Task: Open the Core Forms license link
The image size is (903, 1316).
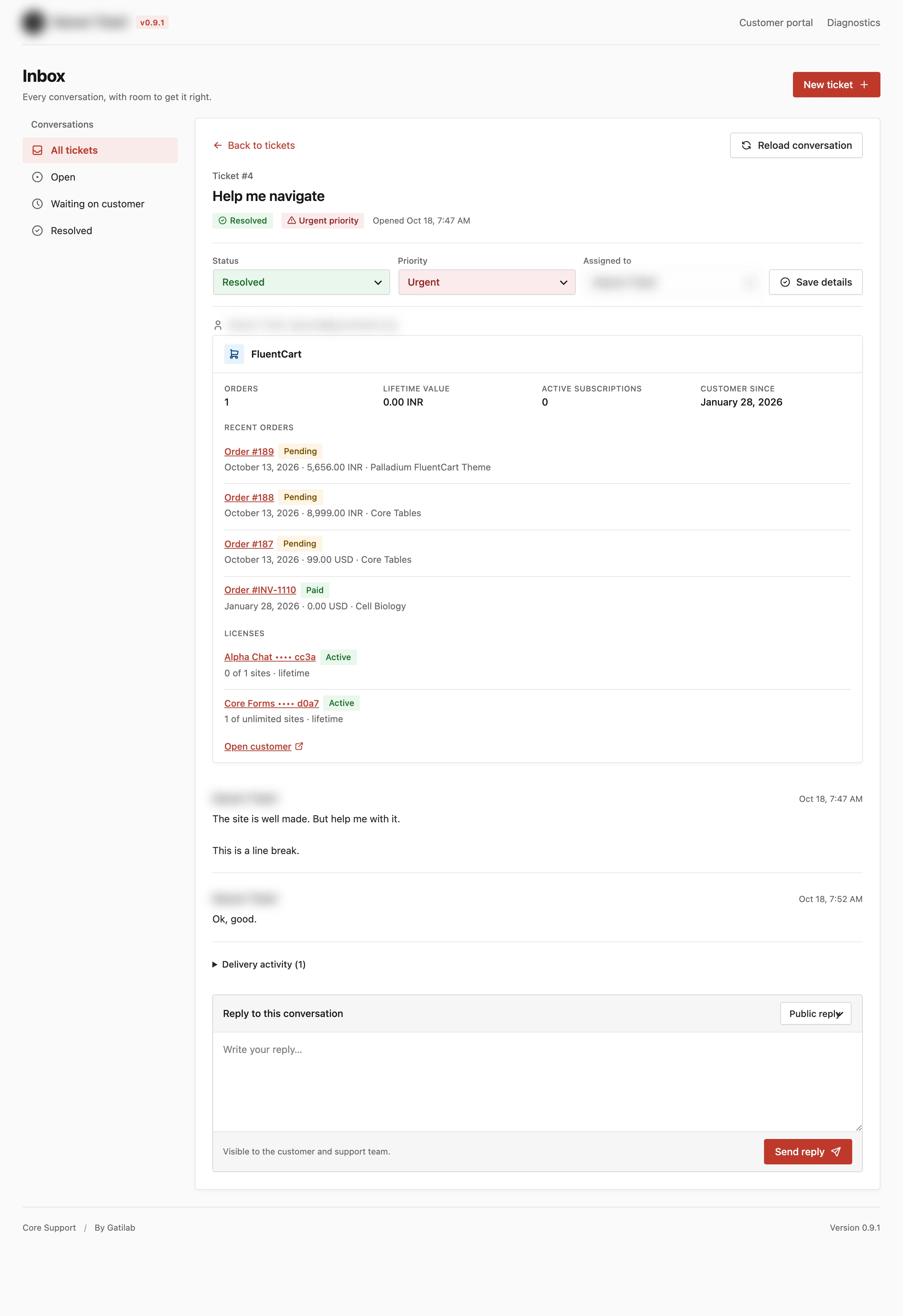Action: [271, 703]
